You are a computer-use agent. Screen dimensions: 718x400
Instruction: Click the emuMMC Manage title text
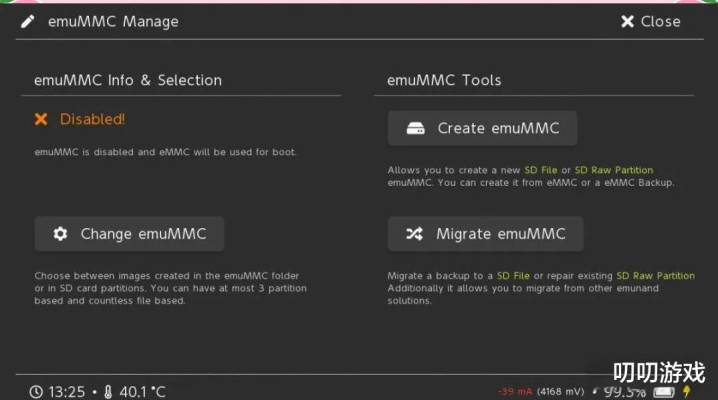[x=113, y=22]
